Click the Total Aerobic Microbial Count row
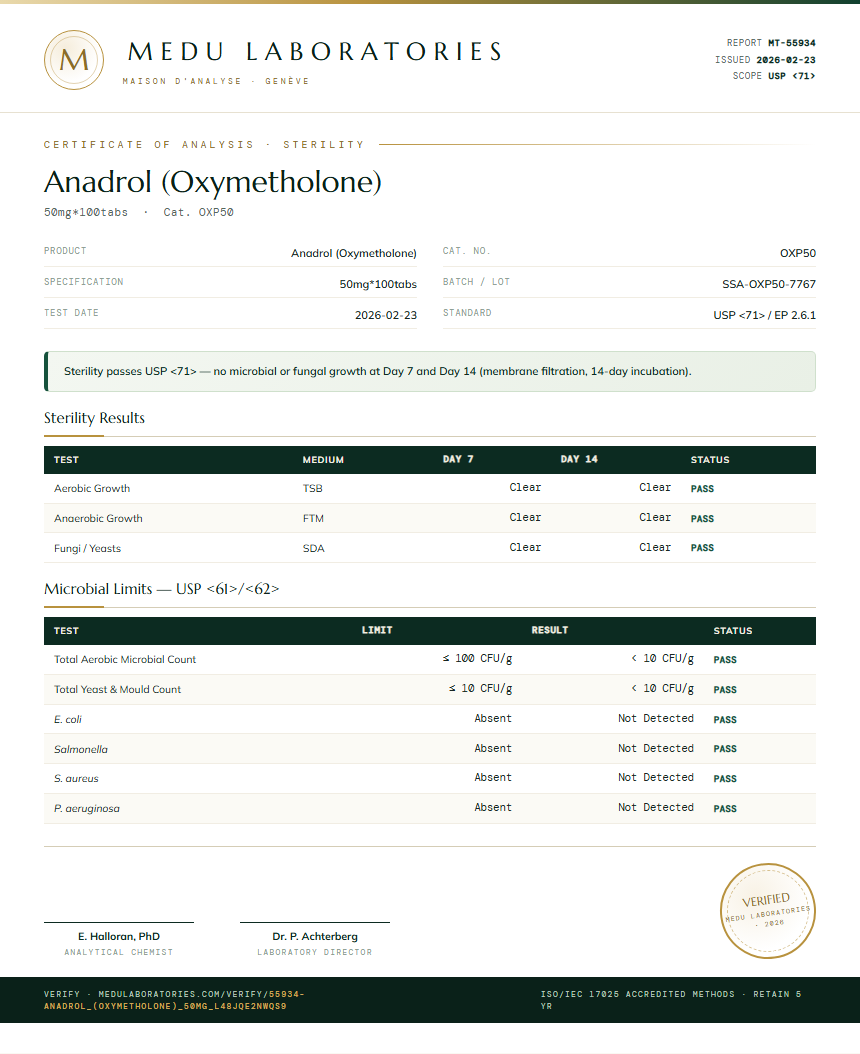The width and height of the screenshot is (860, 1054). coord(430,659)
